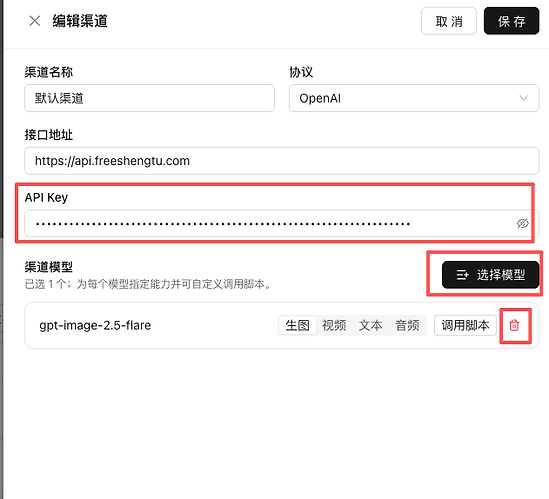Click the 编辑渠道 title
The width and height of the screenshot is (549, 499).
[x=80, y=21]
